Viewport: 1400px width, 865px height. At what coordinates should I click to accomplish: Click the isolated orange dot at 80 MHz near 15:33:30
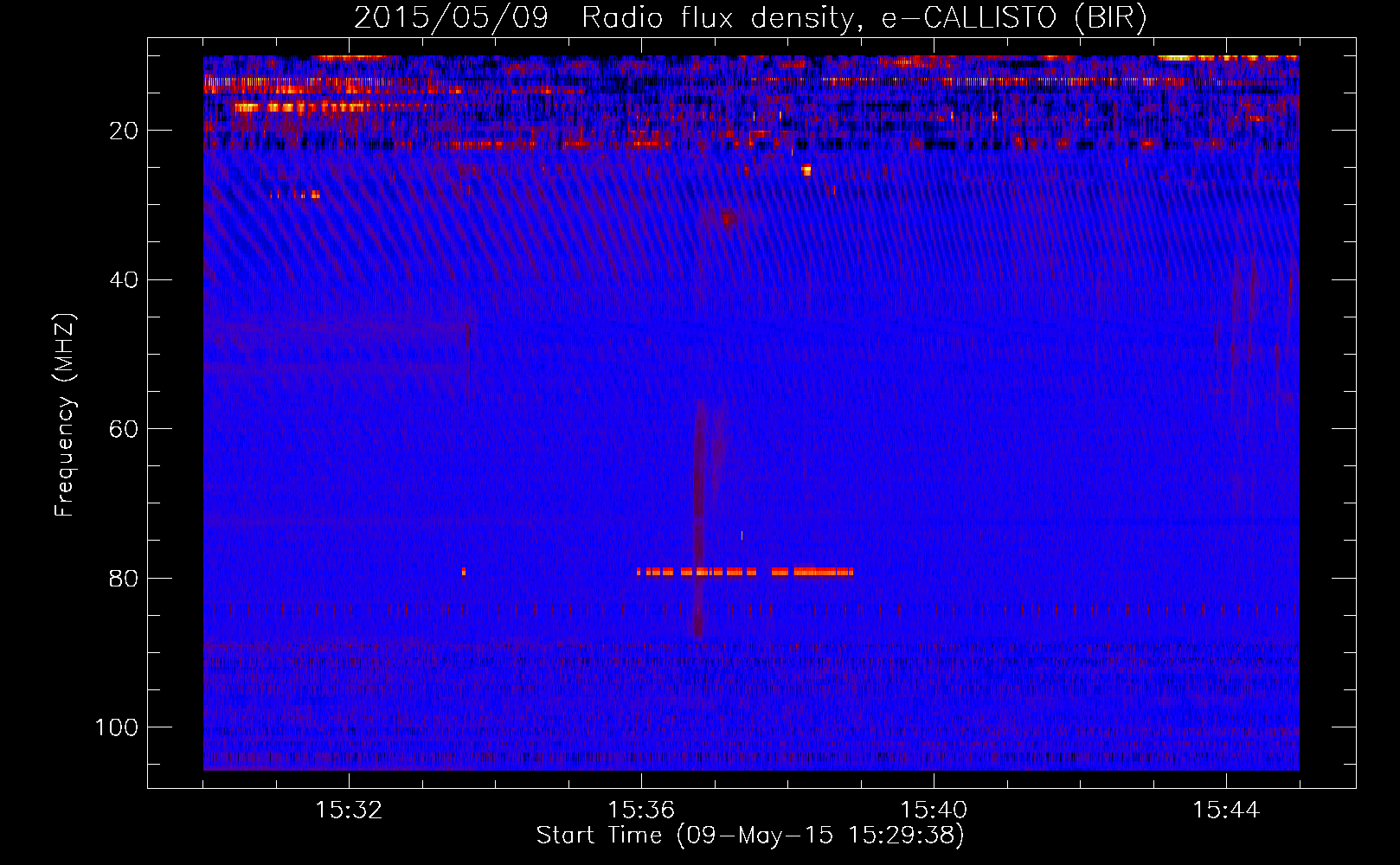[x=464, y=572]
